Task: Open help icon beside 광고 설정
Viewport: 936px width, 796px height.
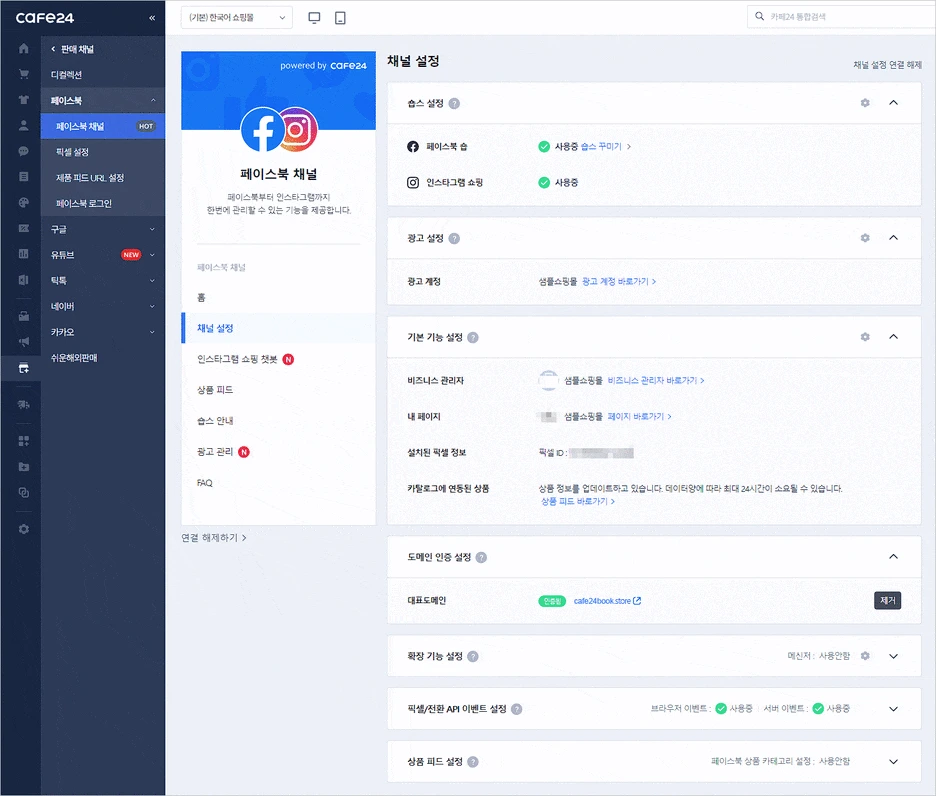Action: [x=454, y=238]
